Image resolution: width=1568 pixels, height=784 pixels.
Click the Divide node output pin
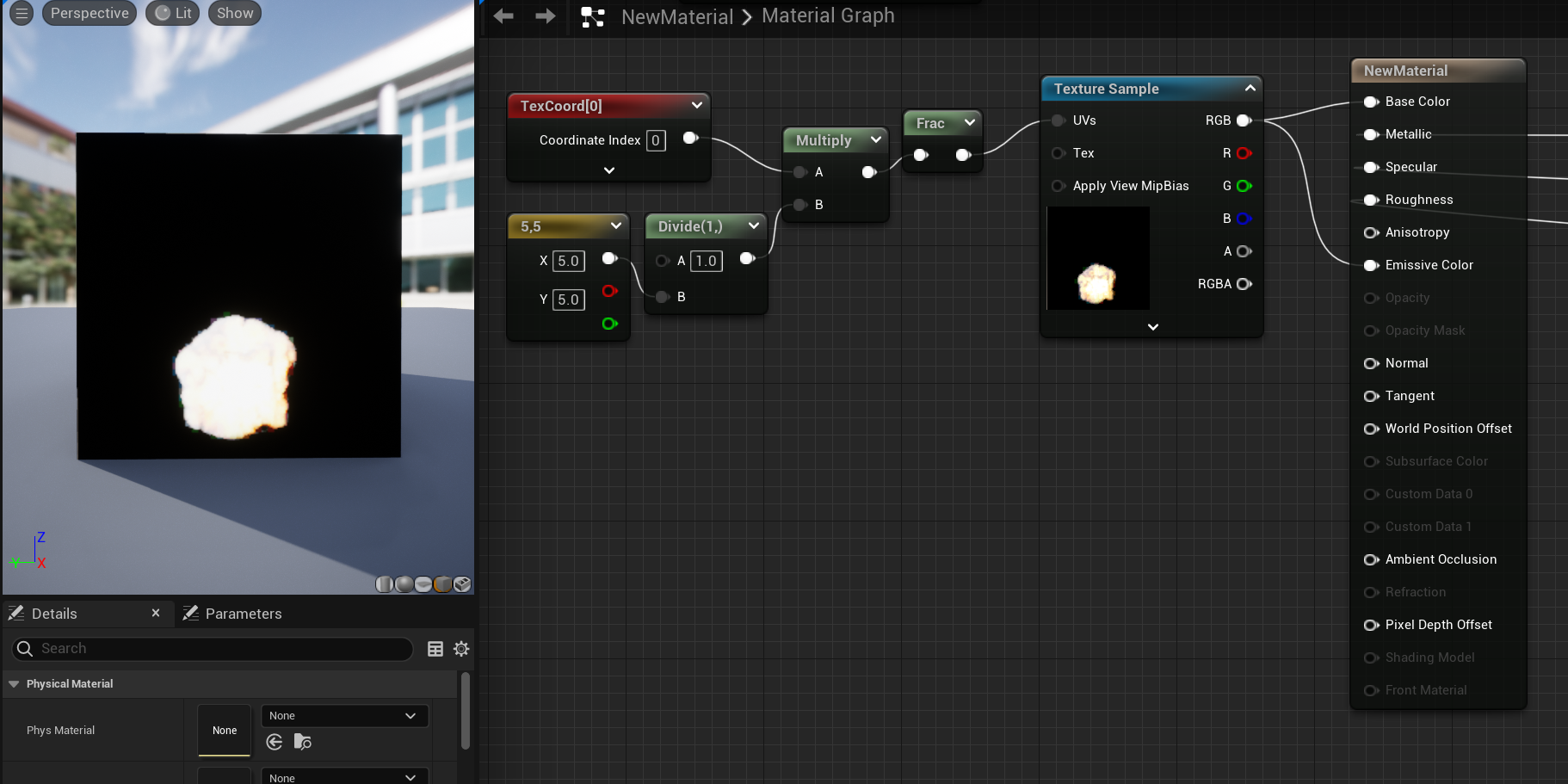(747, 258)
